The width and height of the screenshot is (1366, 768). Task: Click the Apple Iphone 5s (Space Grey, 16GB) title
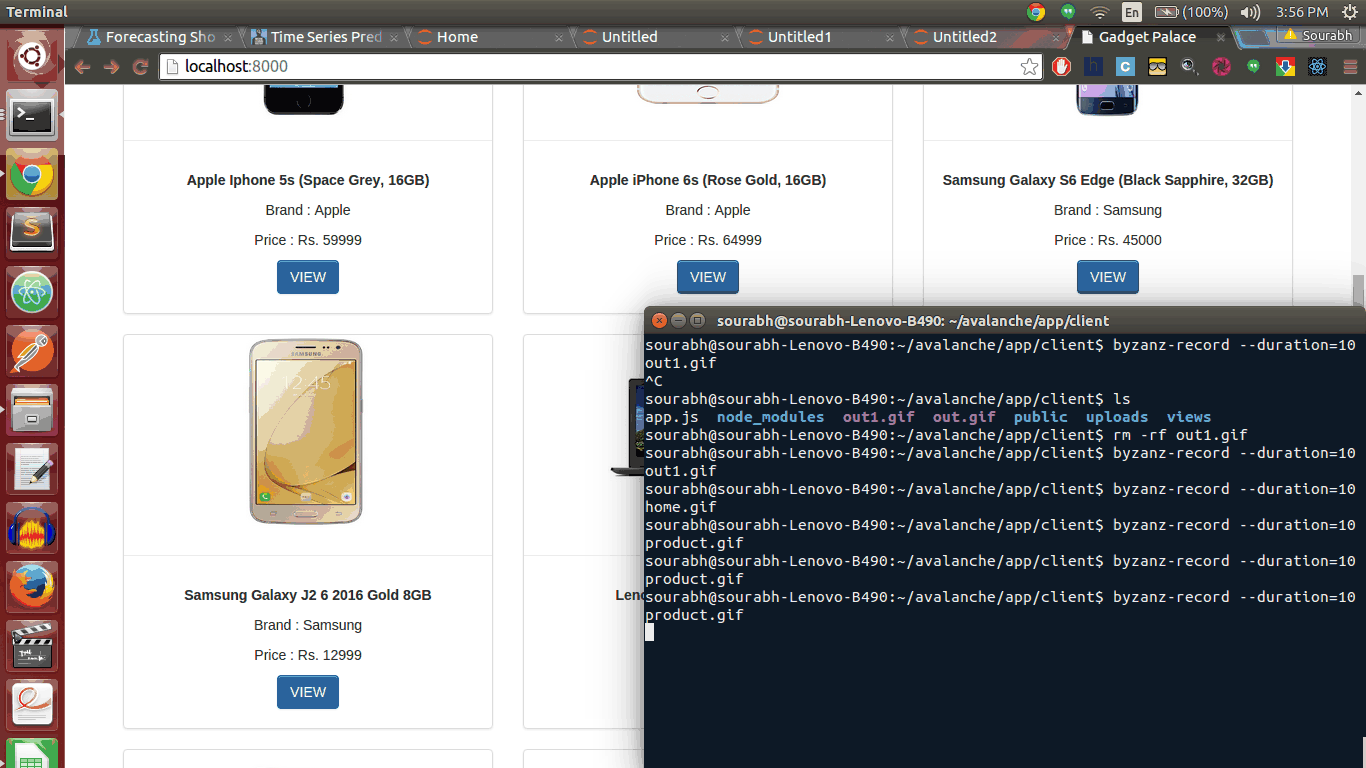tap(308, 180)
